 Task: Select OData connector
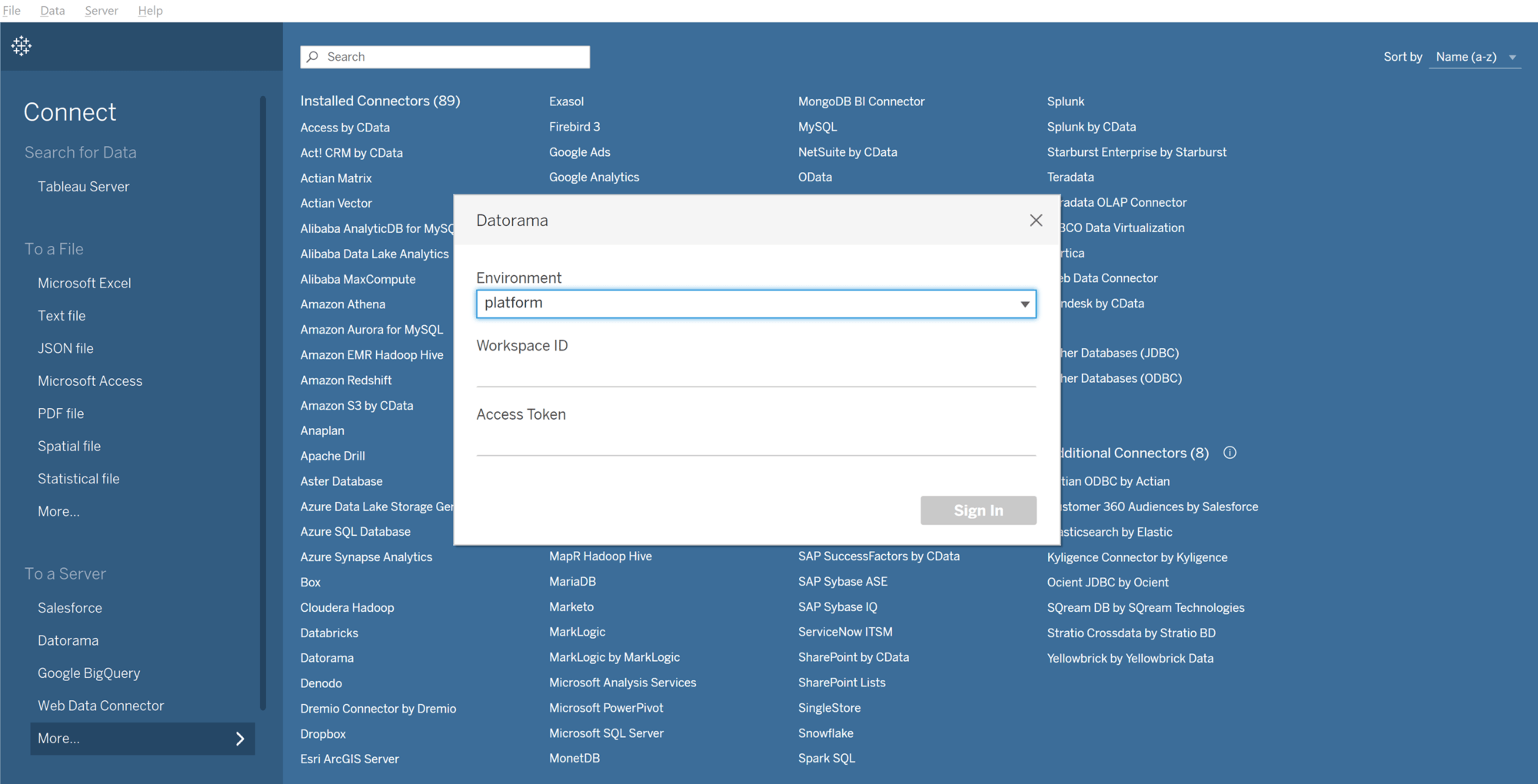click(815, 178)
